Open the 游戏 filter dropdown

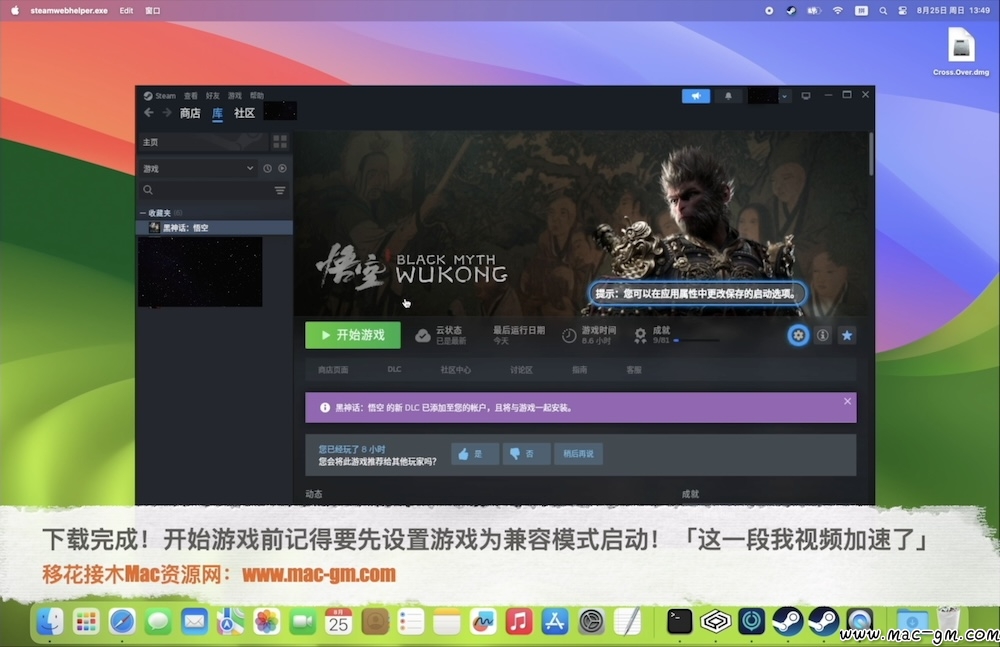tap(198, 168)
